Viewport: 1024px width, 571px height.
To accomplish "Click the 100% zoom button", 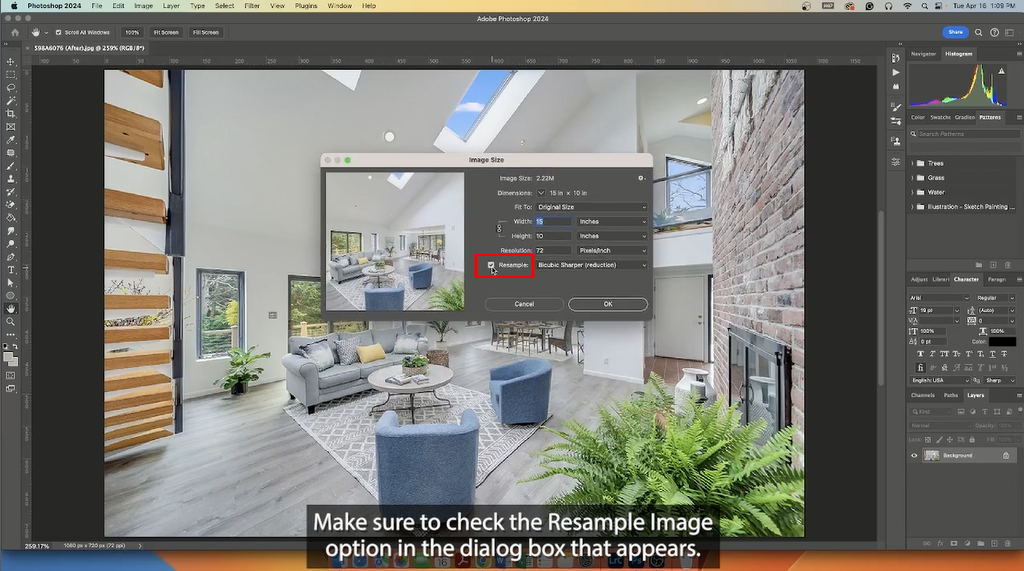I will click(132, 32).
